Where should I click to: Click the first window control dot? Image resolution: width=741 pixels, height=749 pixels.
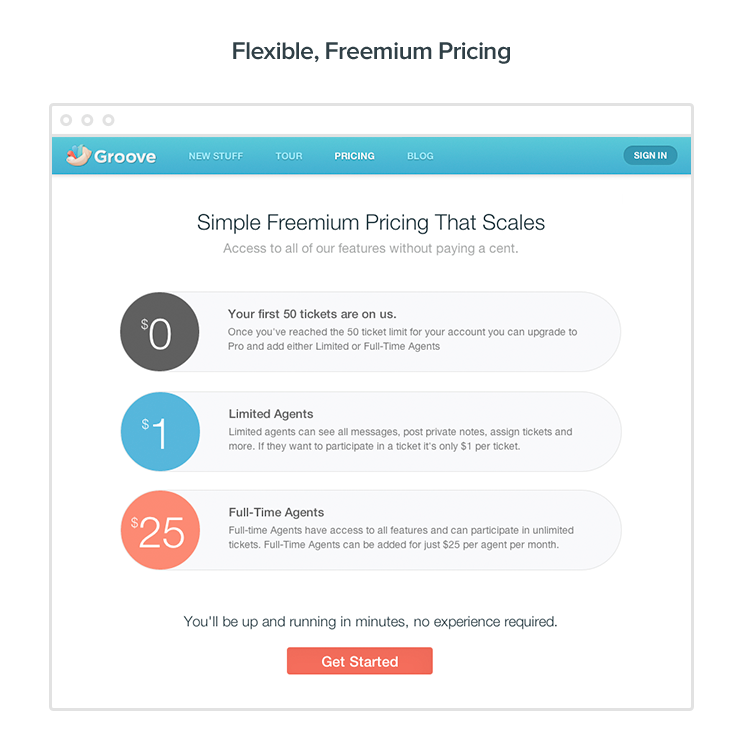(x=66, y=120)
